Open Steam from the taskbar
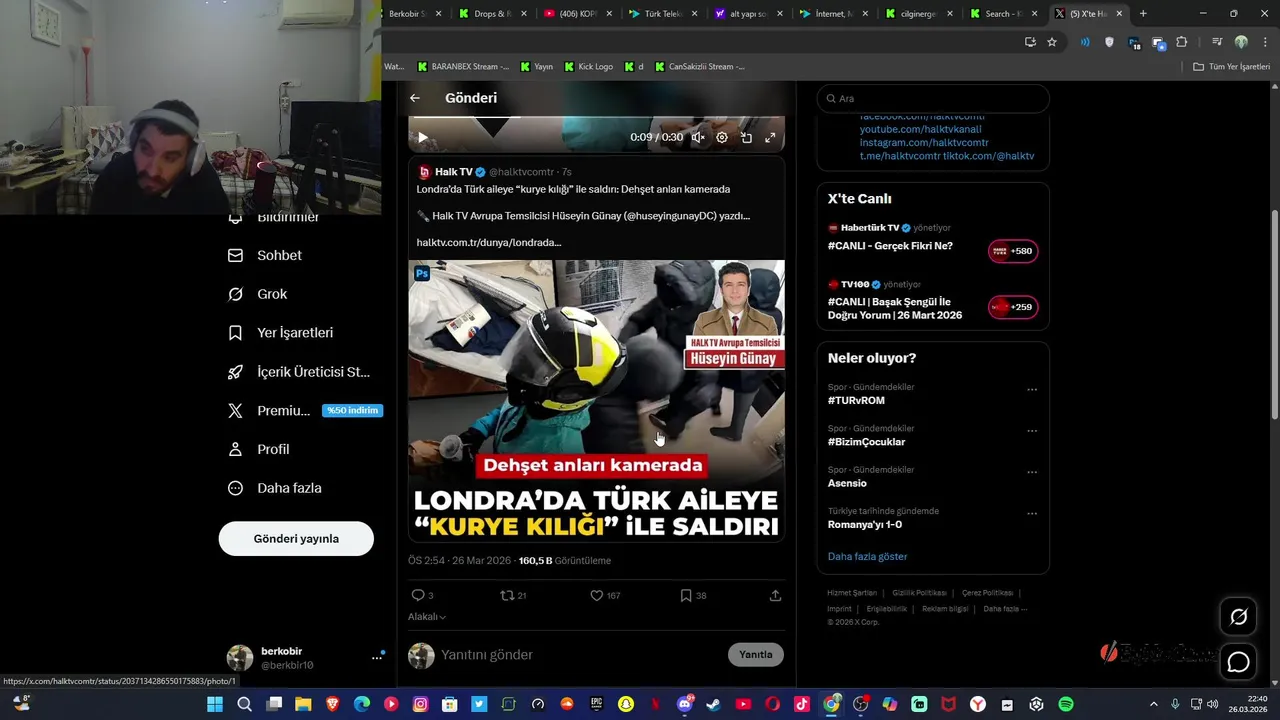Screen dimensions: 1280x720 click(x=714, y=704)
